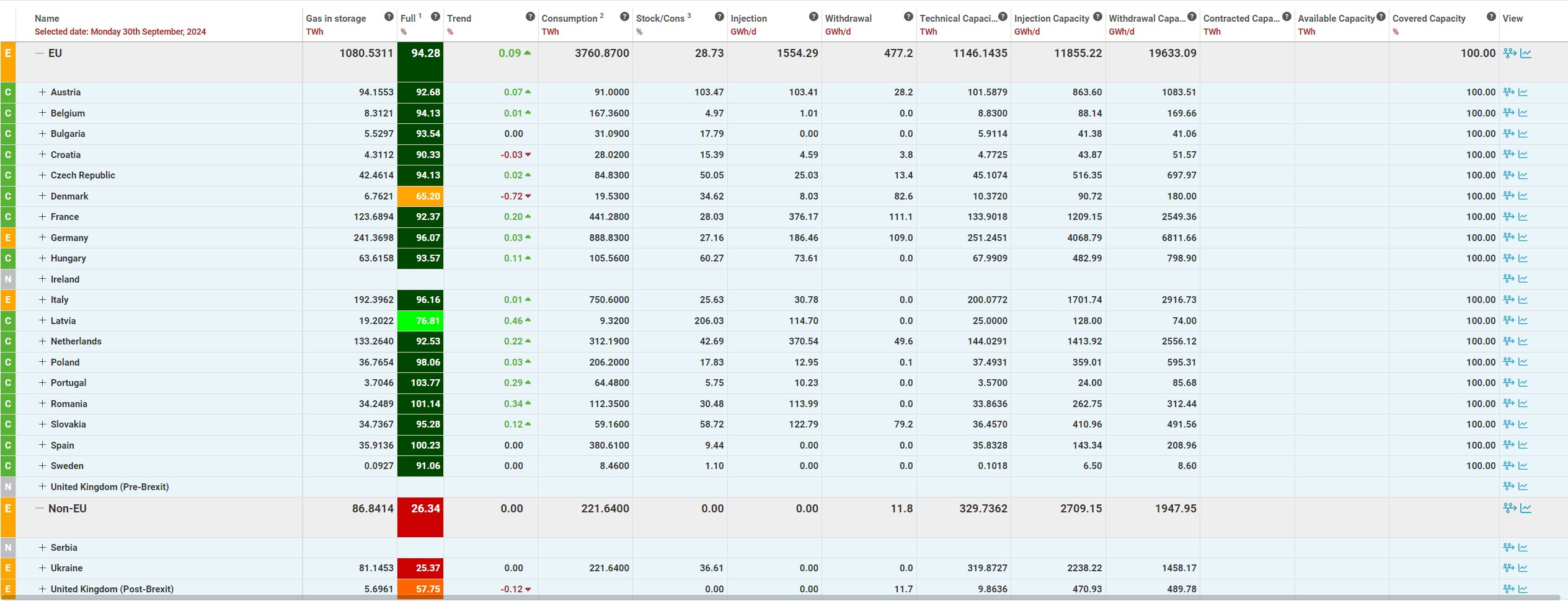Open the facilities tree icon for Ukraine
Image resolution: width=1568 pixels, height=601 pixels.
[1509, 568]
